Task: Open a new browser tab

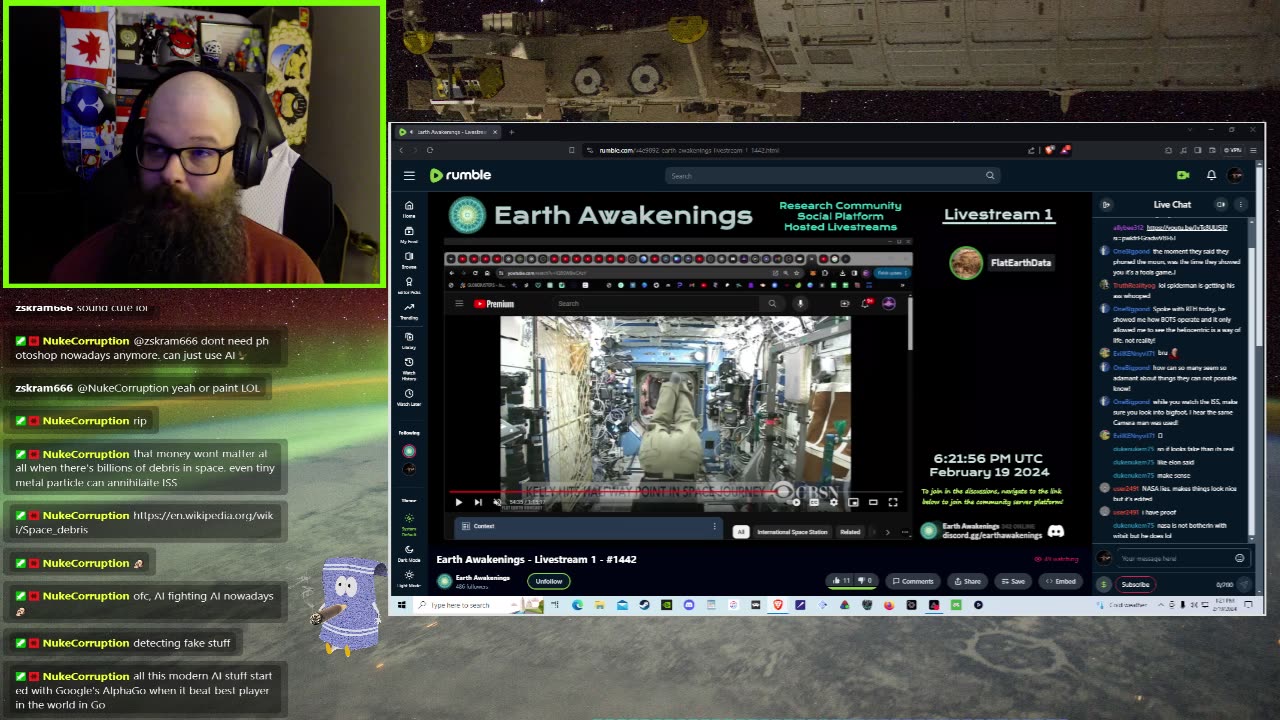Action: [x=511, y=132]
